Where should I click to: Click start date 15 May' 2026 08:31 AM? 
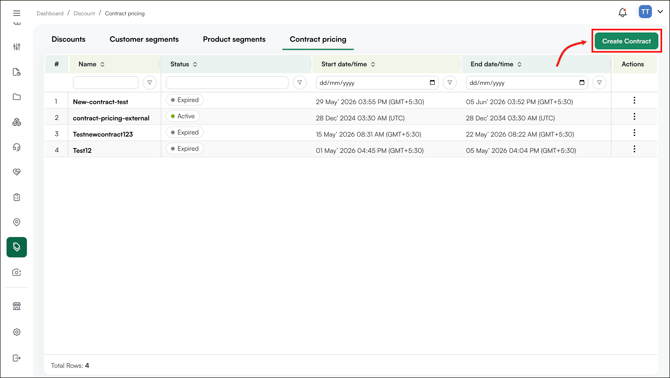coord(368,134)
